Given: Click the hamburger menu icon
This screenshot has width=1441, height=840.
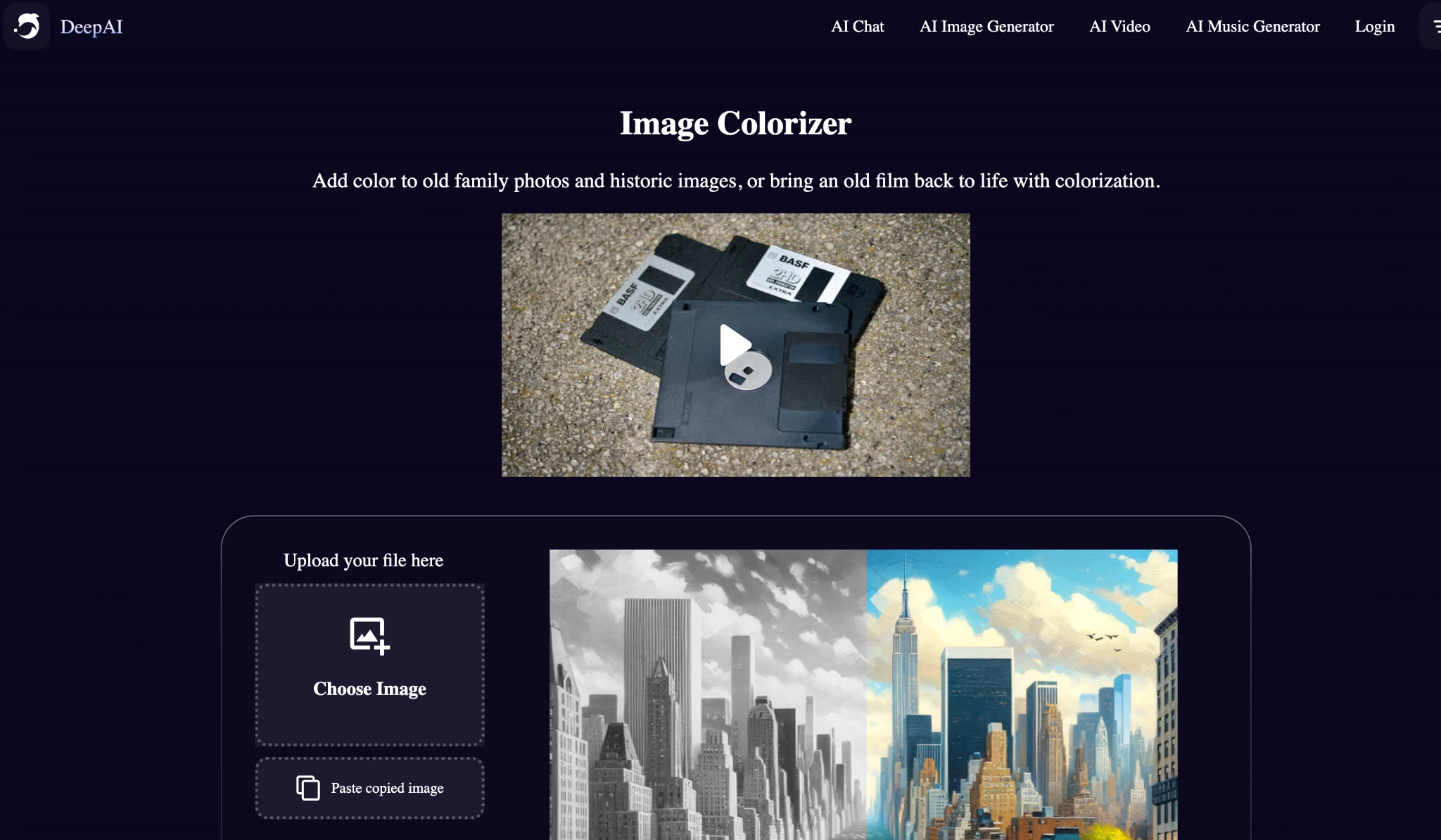Looking at the screenshot, I should point(1436,26).
